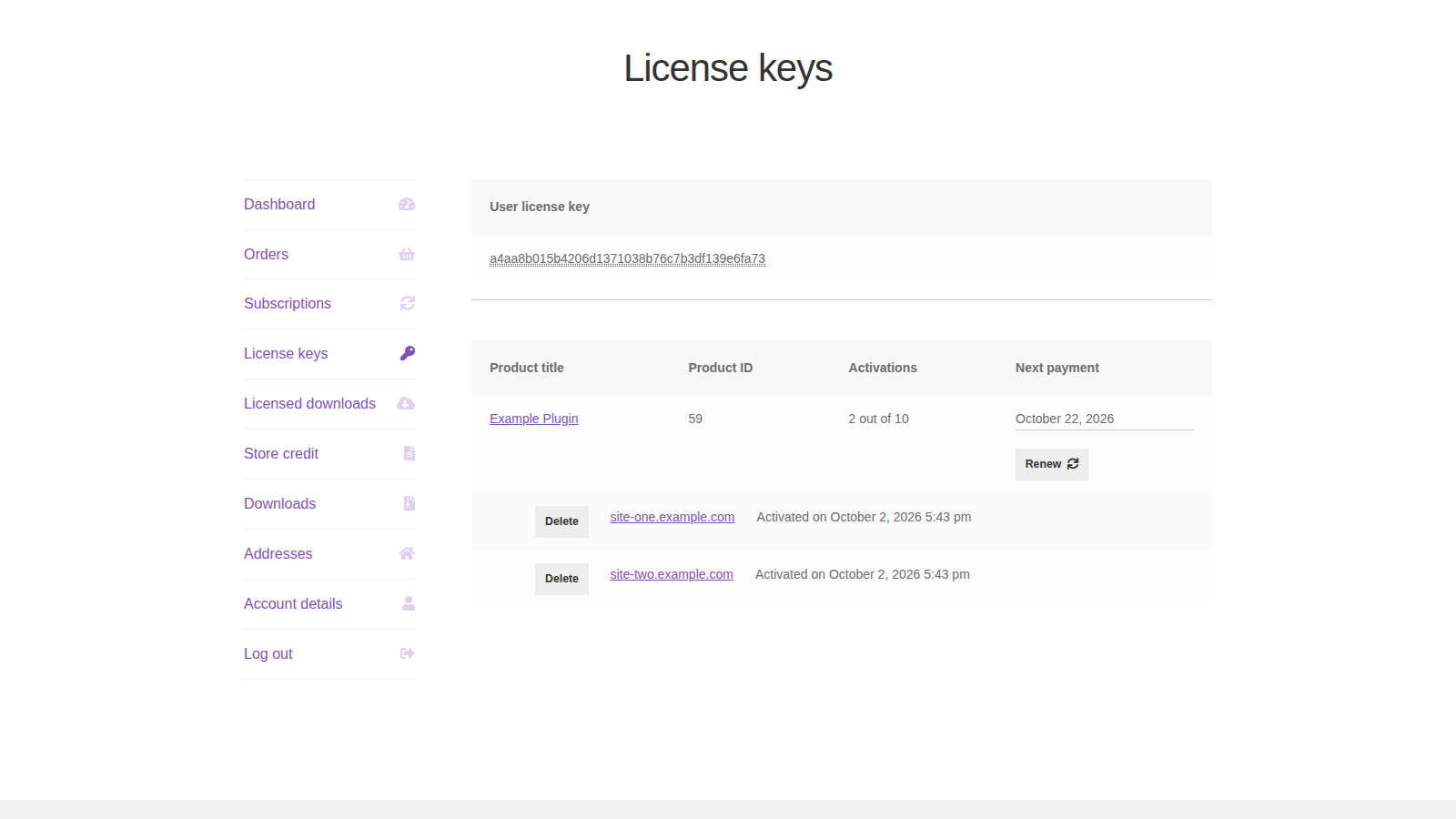
Task: Click the October 22, 2026 payment date
Action: (x=1065, y=419)
